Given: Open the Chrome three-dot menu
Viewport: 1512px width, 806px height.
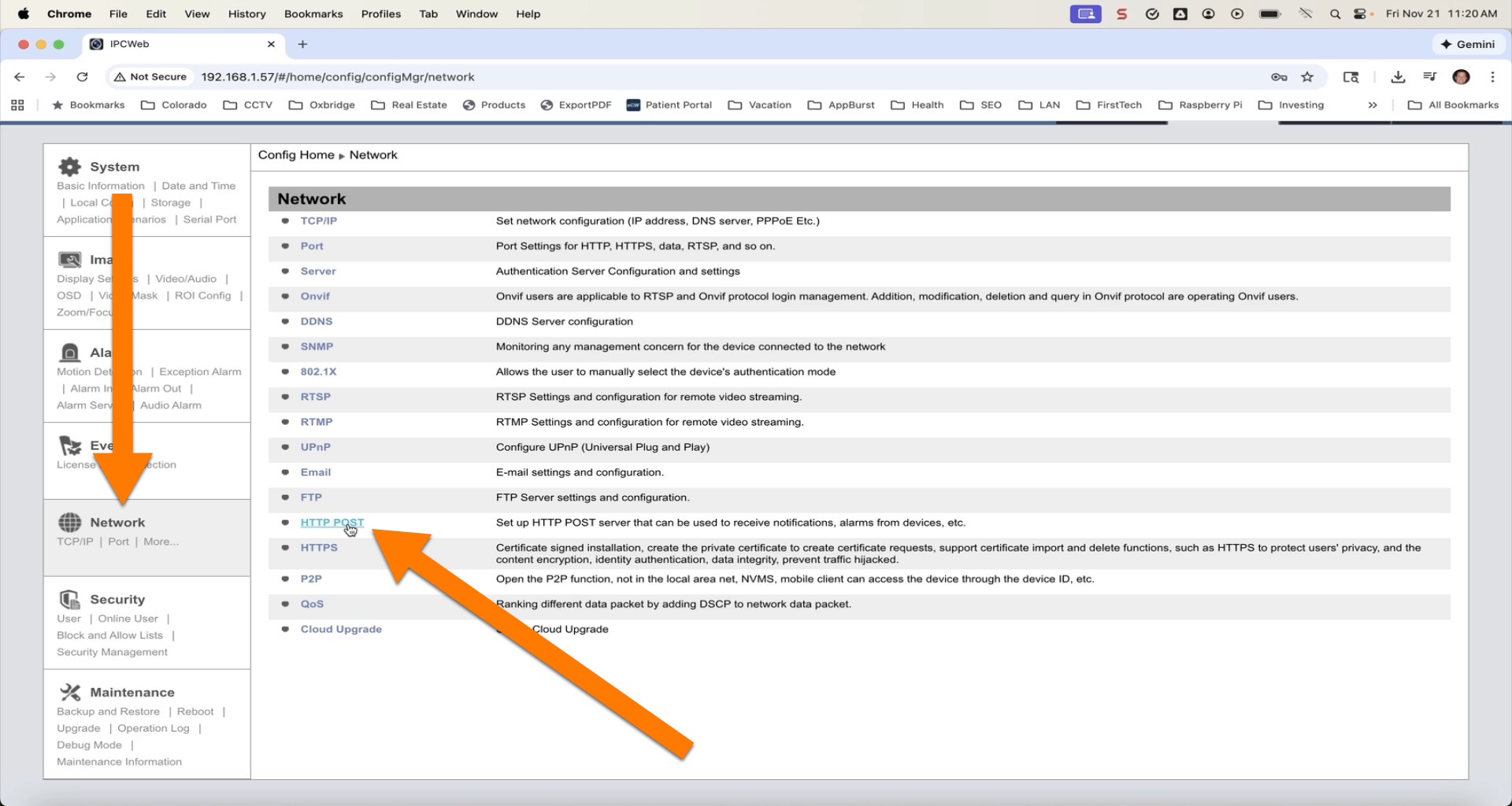Looking at the screenshot, I should coord(1492,76).
